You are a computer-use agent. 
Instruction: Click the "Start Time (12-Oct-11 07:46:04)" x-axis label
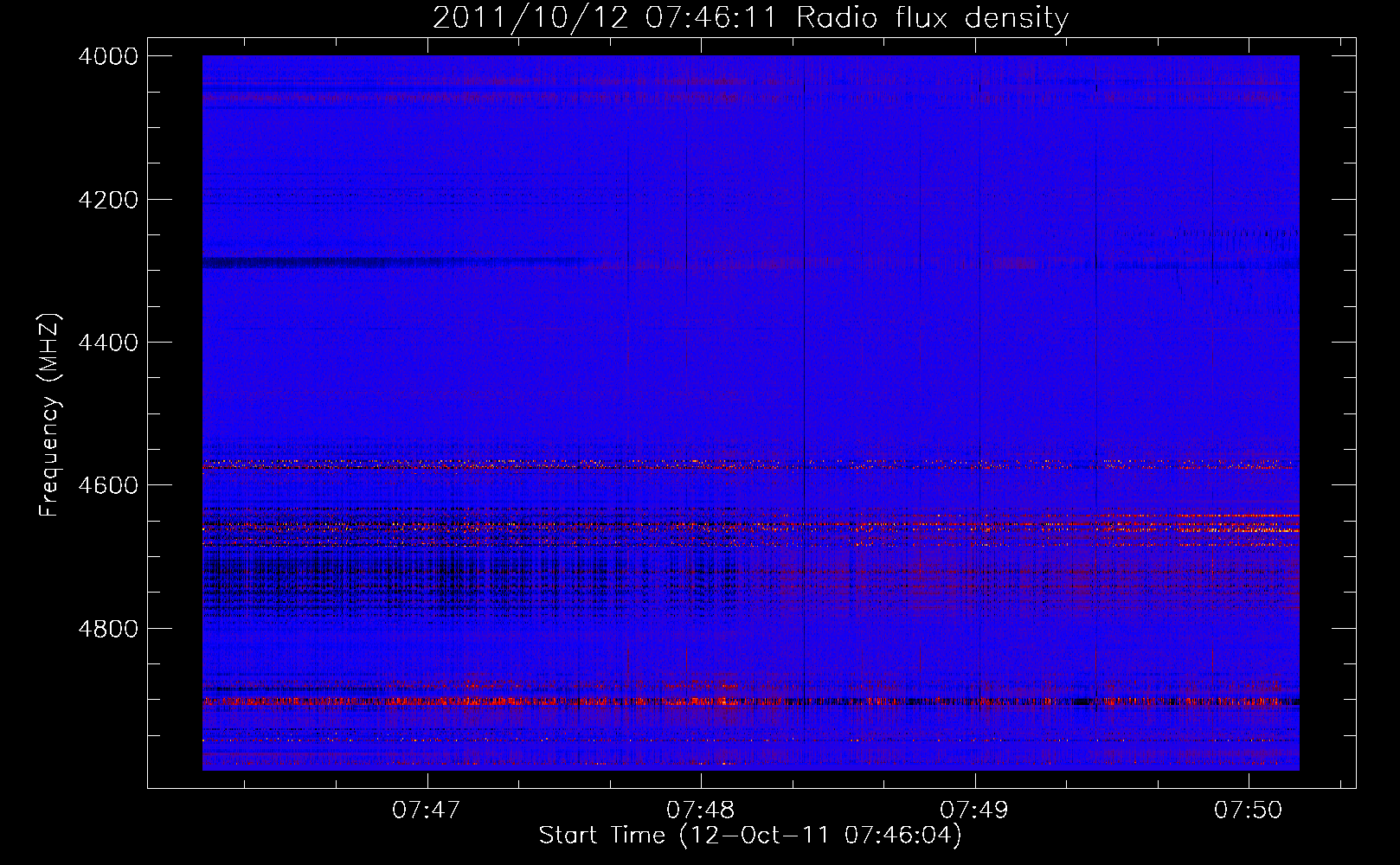pyautogui.click(x=750, y=836)
